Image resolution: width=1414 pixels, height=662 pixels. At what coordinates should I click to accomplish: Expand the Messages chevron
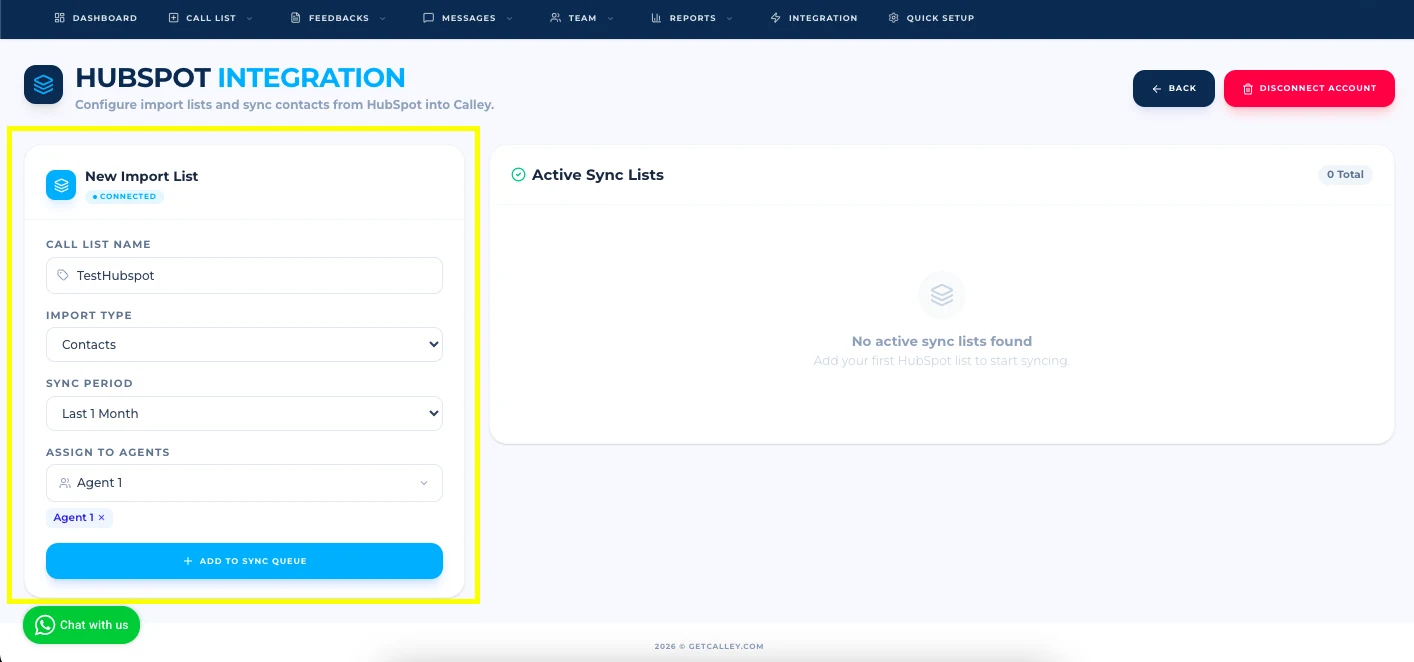pos(509,18)
